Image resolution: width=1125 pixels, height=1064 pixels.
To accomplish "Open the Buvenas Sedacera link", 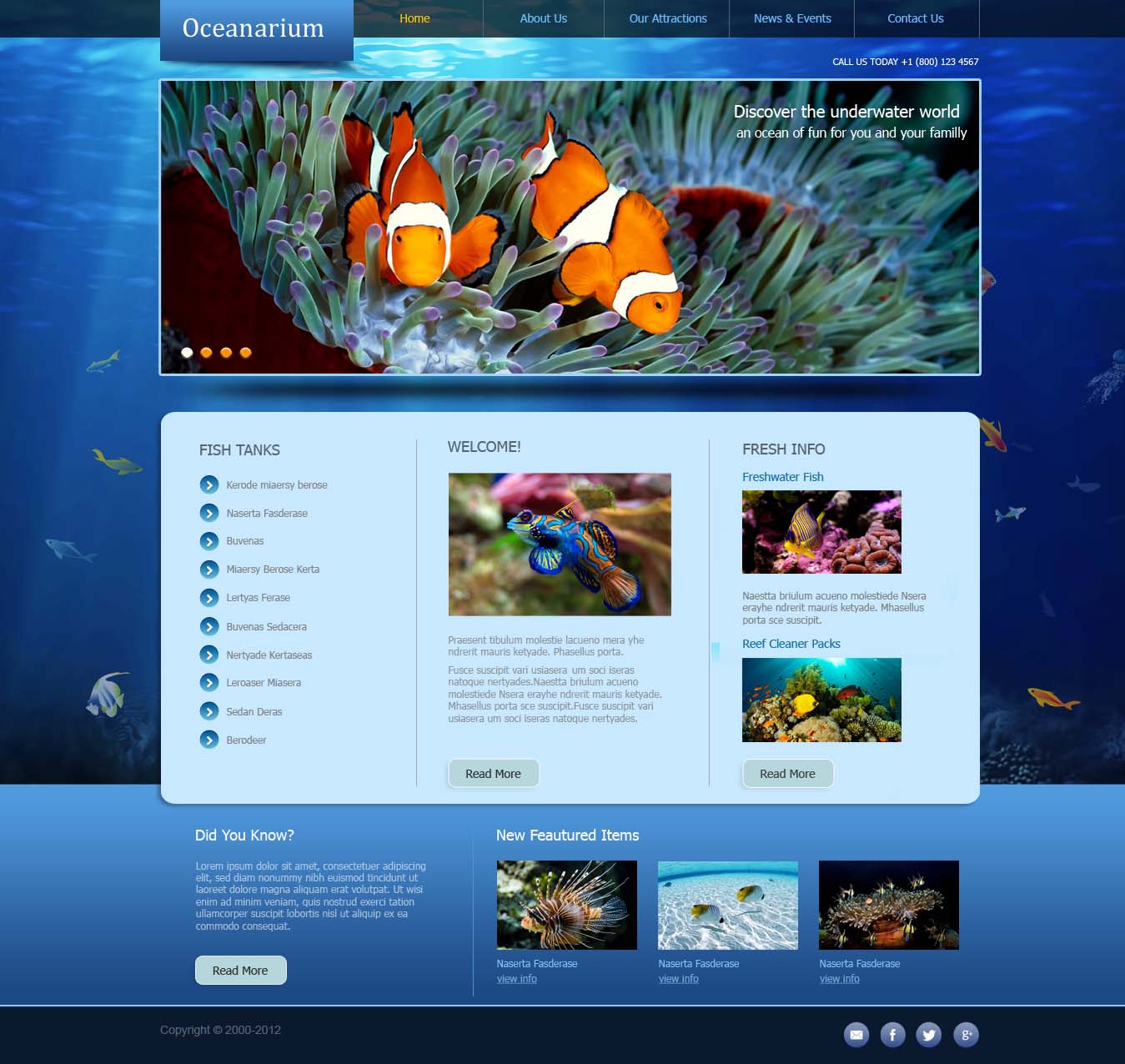I will point(267,627).
